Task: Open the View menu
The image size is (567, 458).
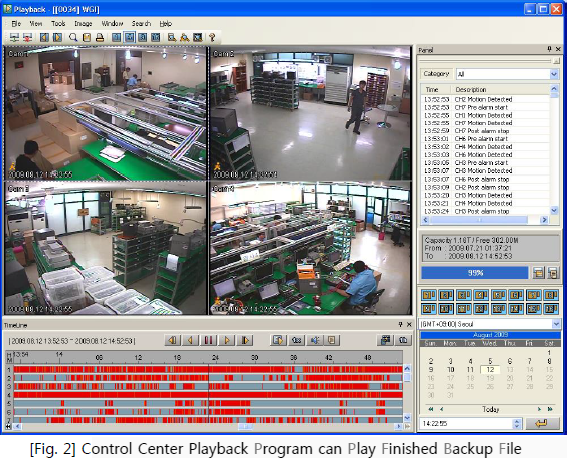Action: tap(36, 23)
